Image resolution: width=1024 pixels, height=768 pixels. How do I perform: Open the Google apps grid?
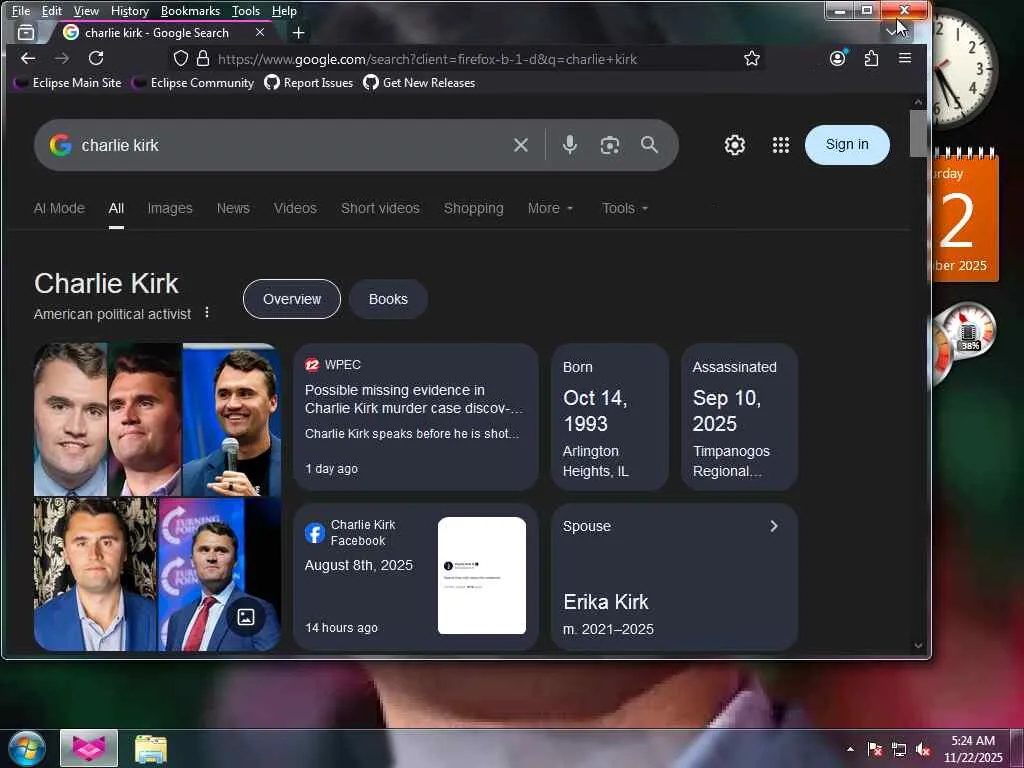(x=780, y=145)
